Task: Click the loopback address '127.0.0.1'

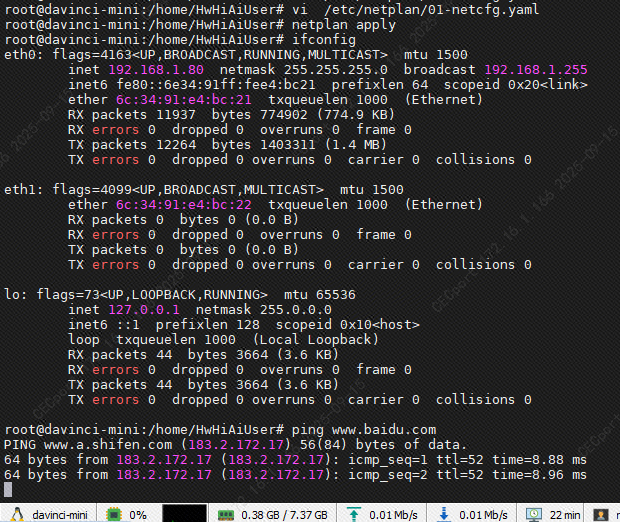Action: (144, 310)
